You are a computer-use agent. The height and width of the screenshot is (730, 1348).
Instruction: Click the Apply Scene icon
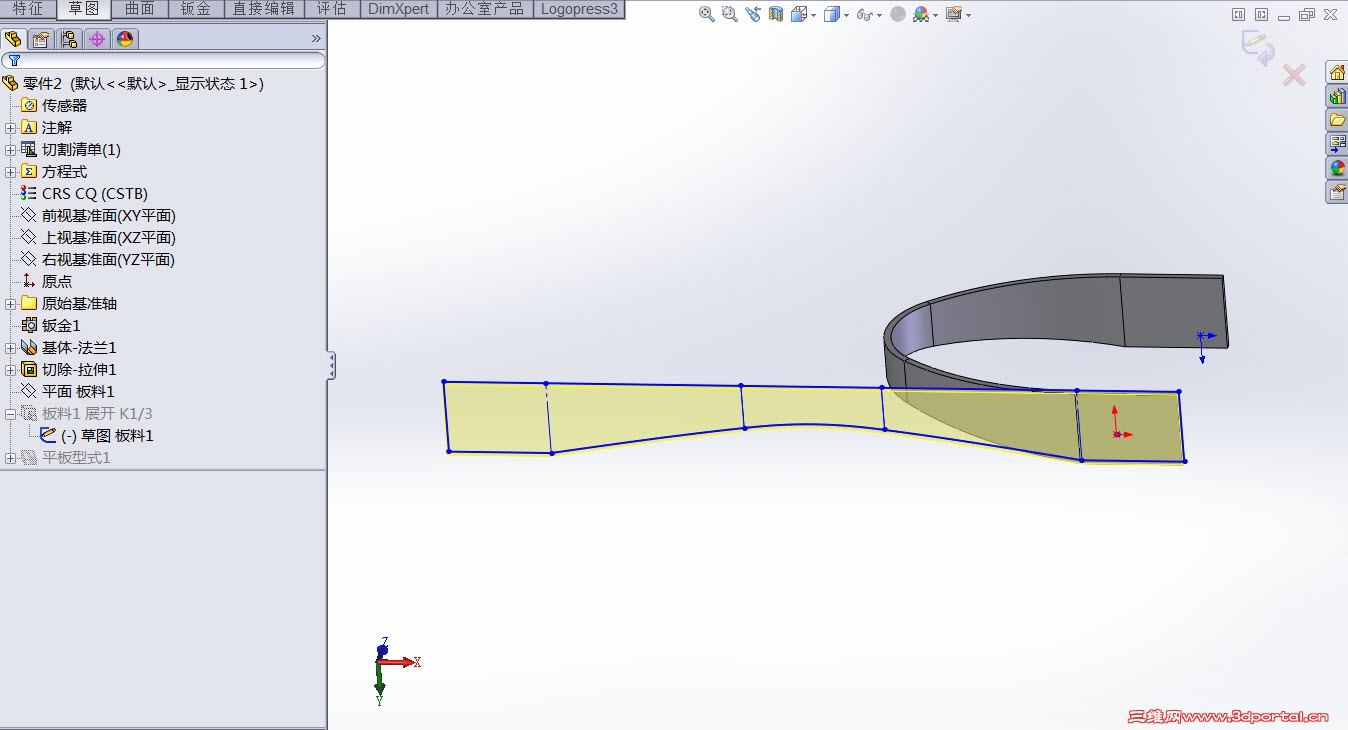(920, 14)
